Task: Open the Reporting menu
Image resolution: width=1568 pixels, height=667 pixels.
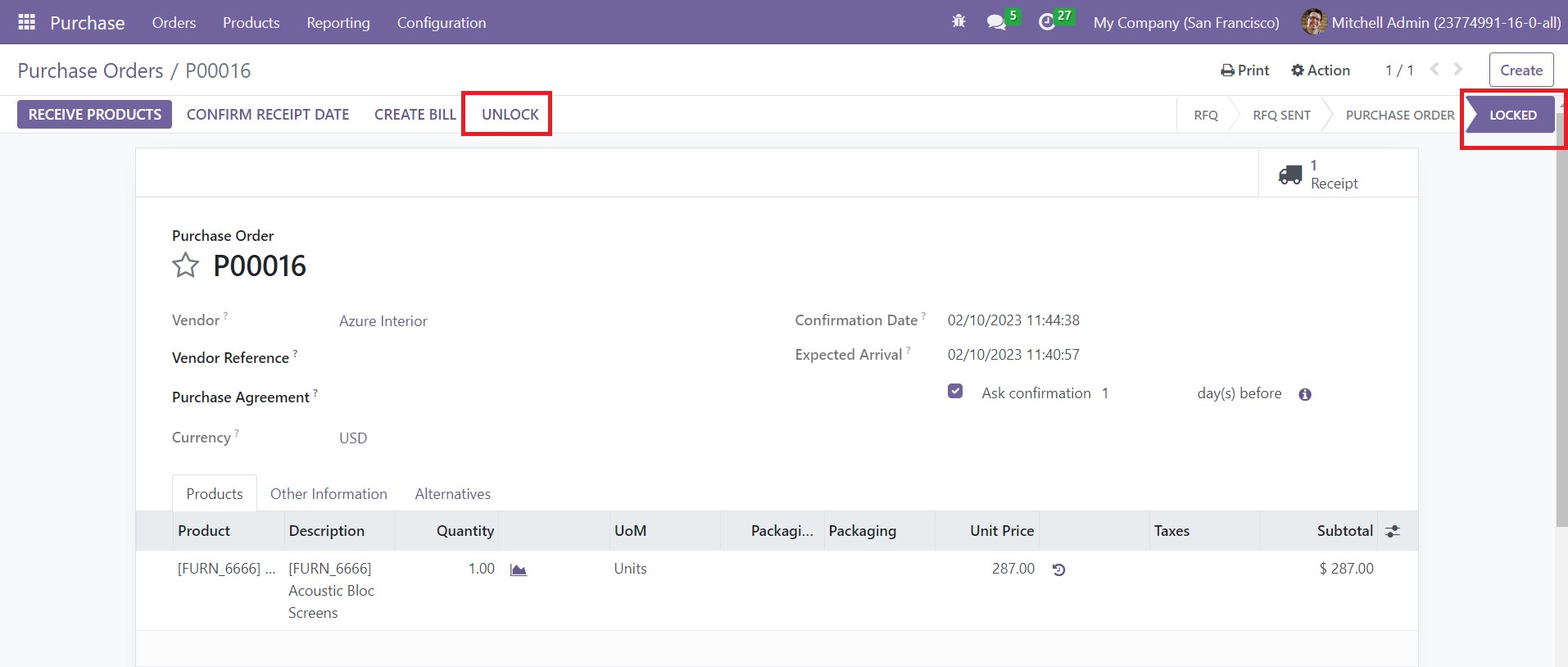Action: coord(338,23)
